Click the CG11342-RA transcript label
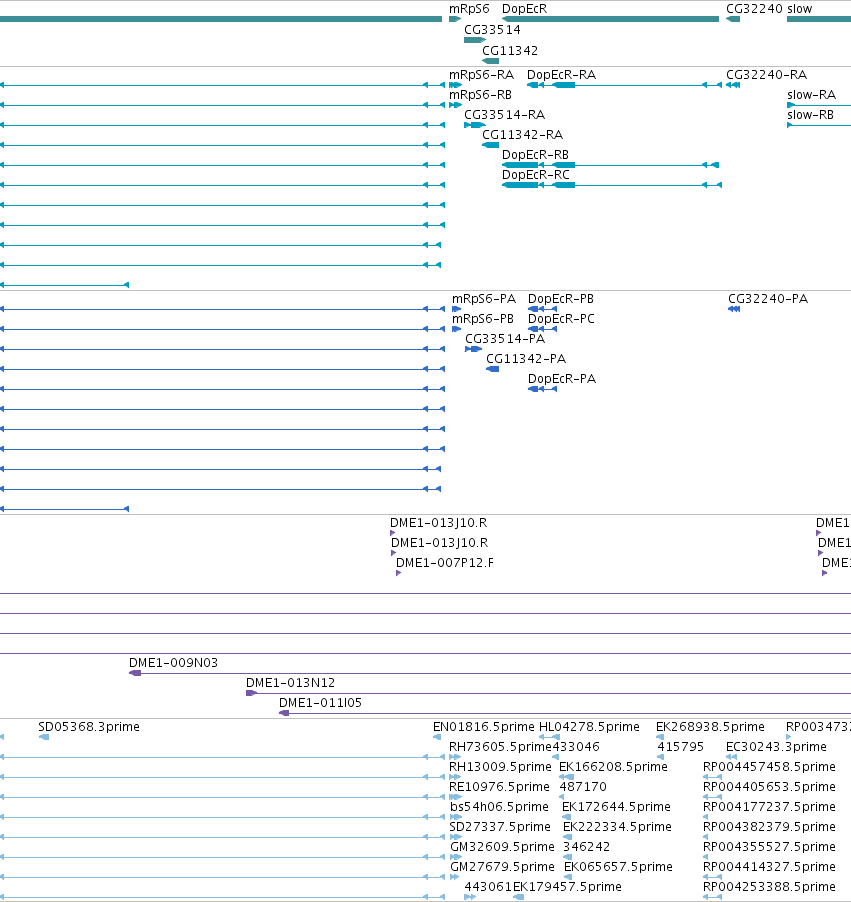The height and width of the screenshot is (902, 851). pyautogui.click(x=522, y=135)
